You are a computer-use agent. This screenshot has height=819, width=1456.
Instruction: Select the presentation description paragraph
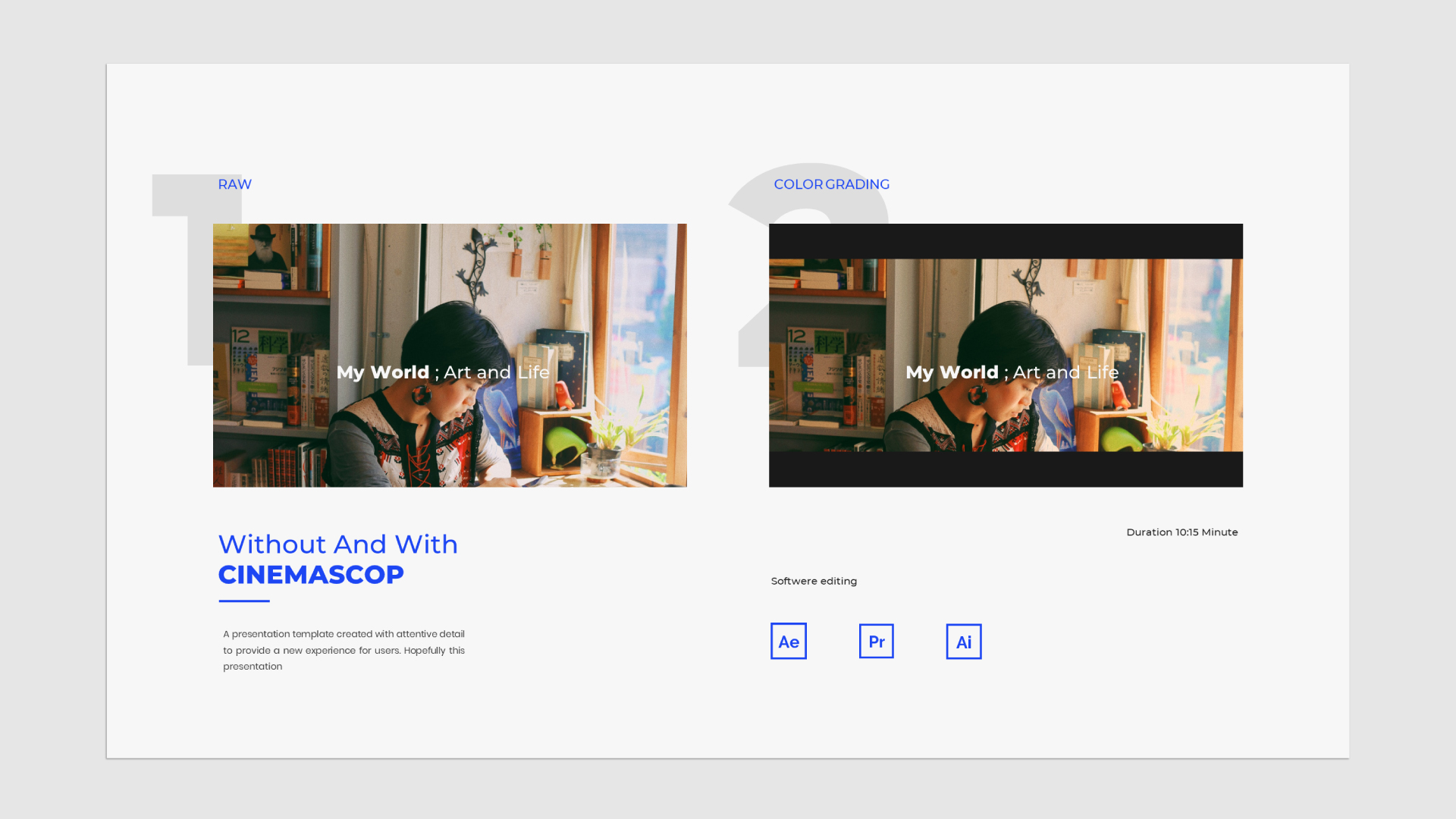pyautogui.click(x=344, y=650)
